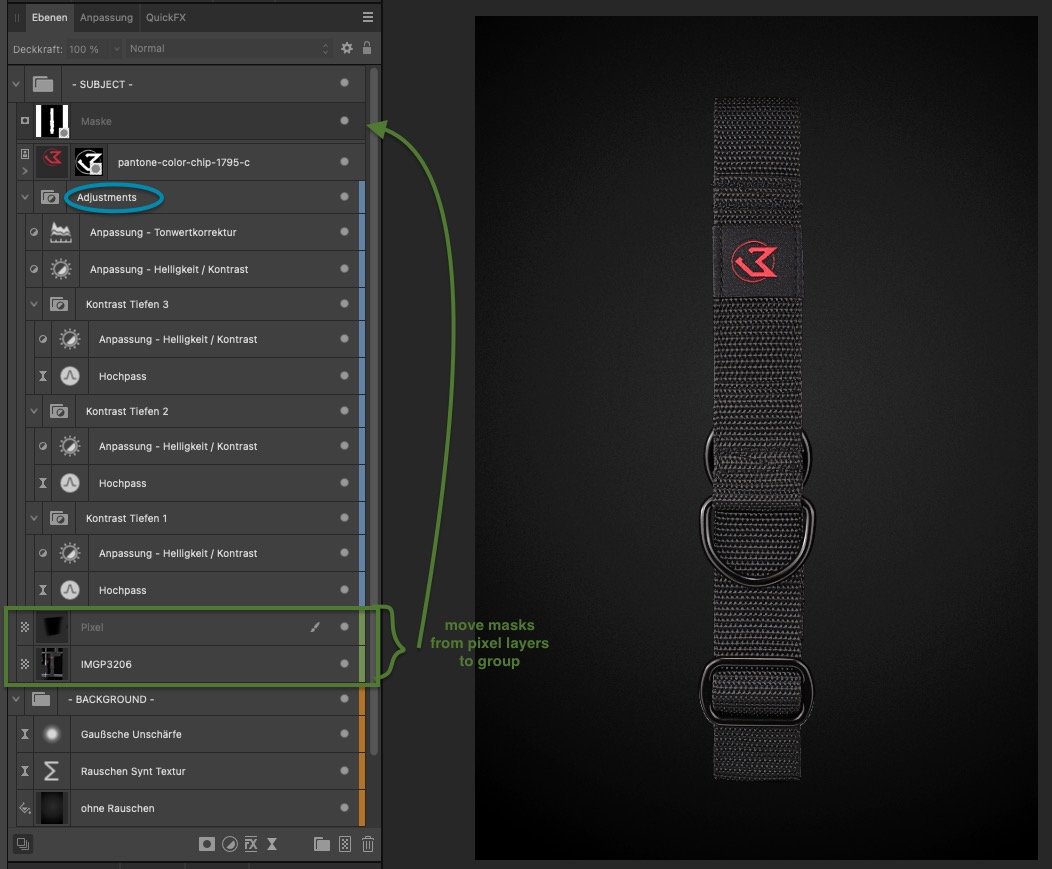Toggle visibility of the Adjustments group
This screenshot has width=1052, height=869.
pos(344,197)
